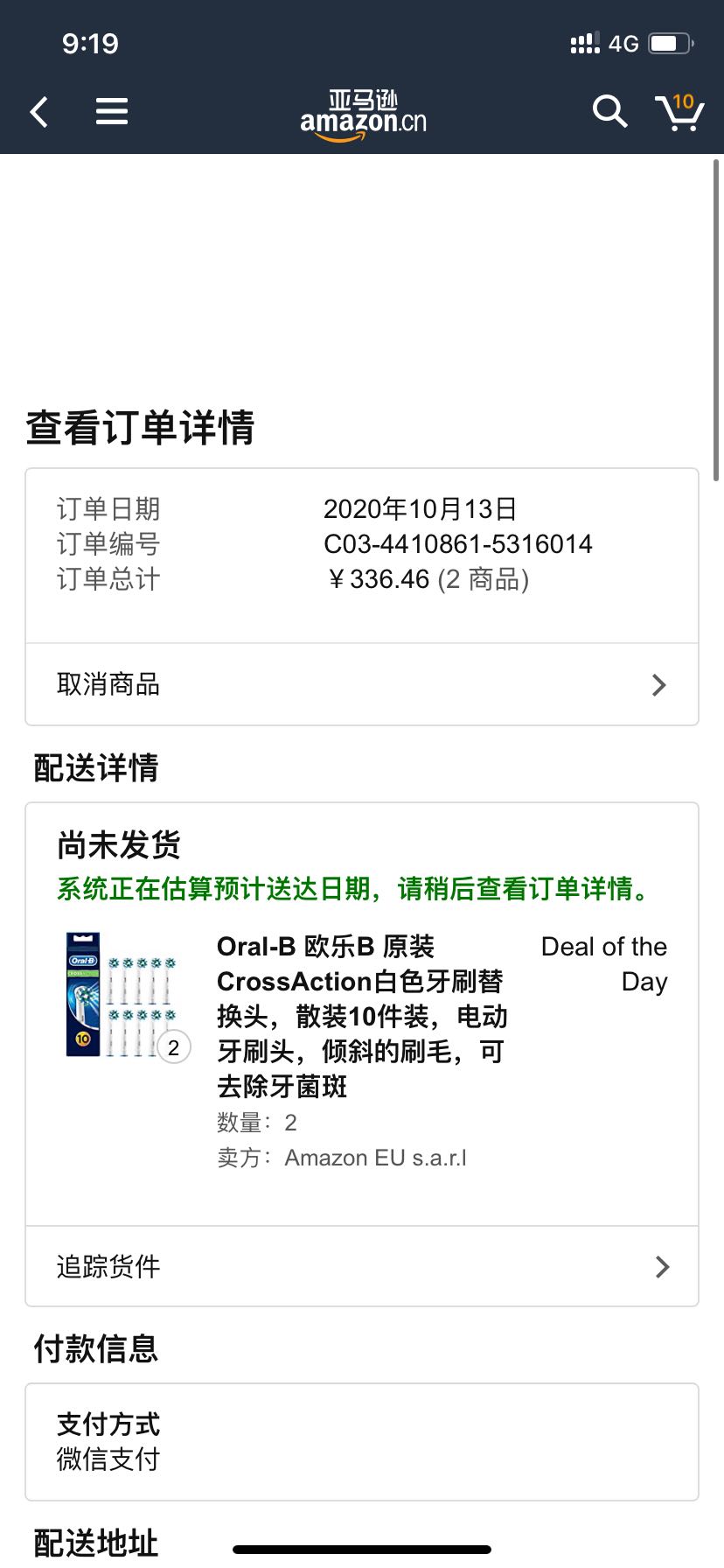Tap the battery status icon

coord(672,43)
